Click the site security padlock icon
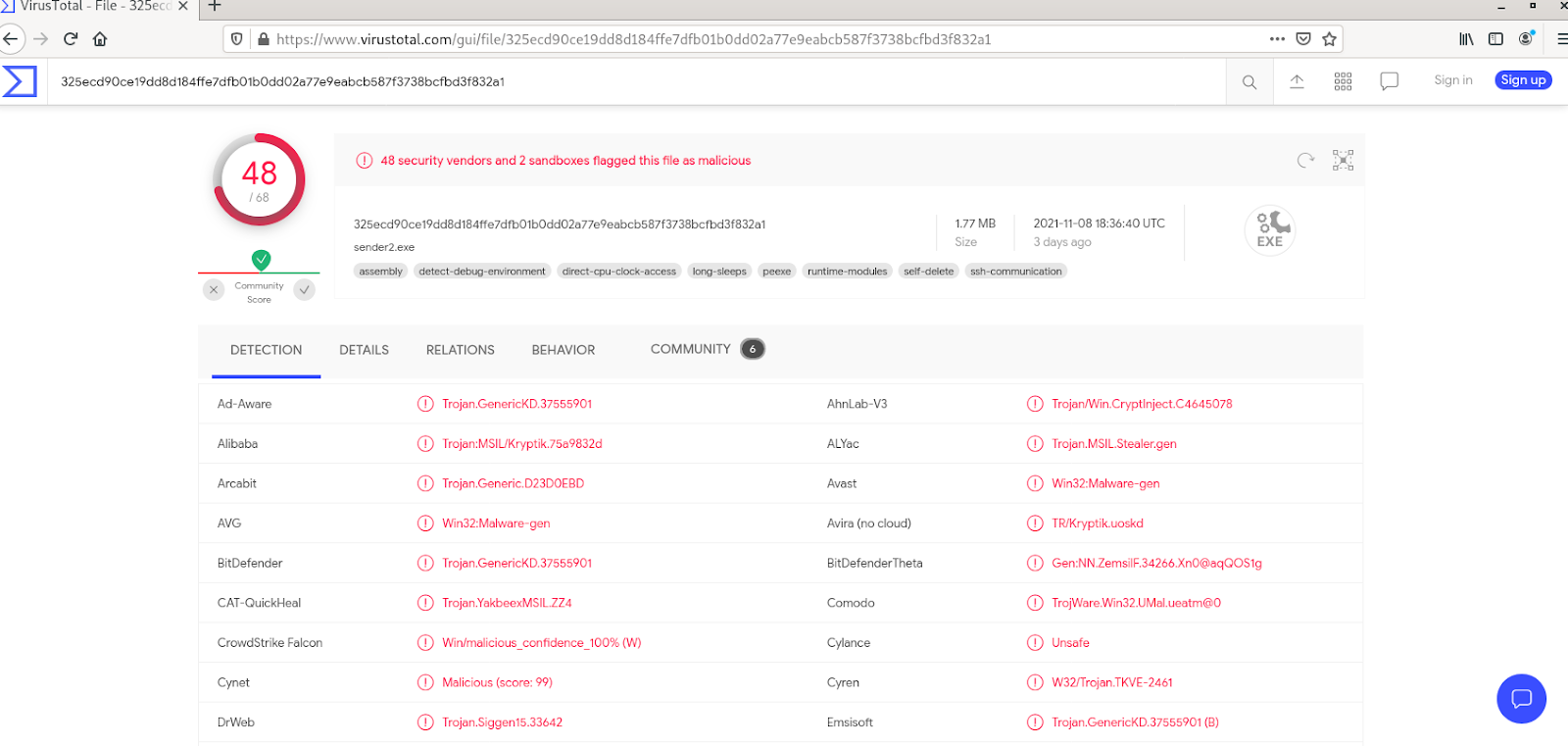1568x746 pixels. point(264,39)
